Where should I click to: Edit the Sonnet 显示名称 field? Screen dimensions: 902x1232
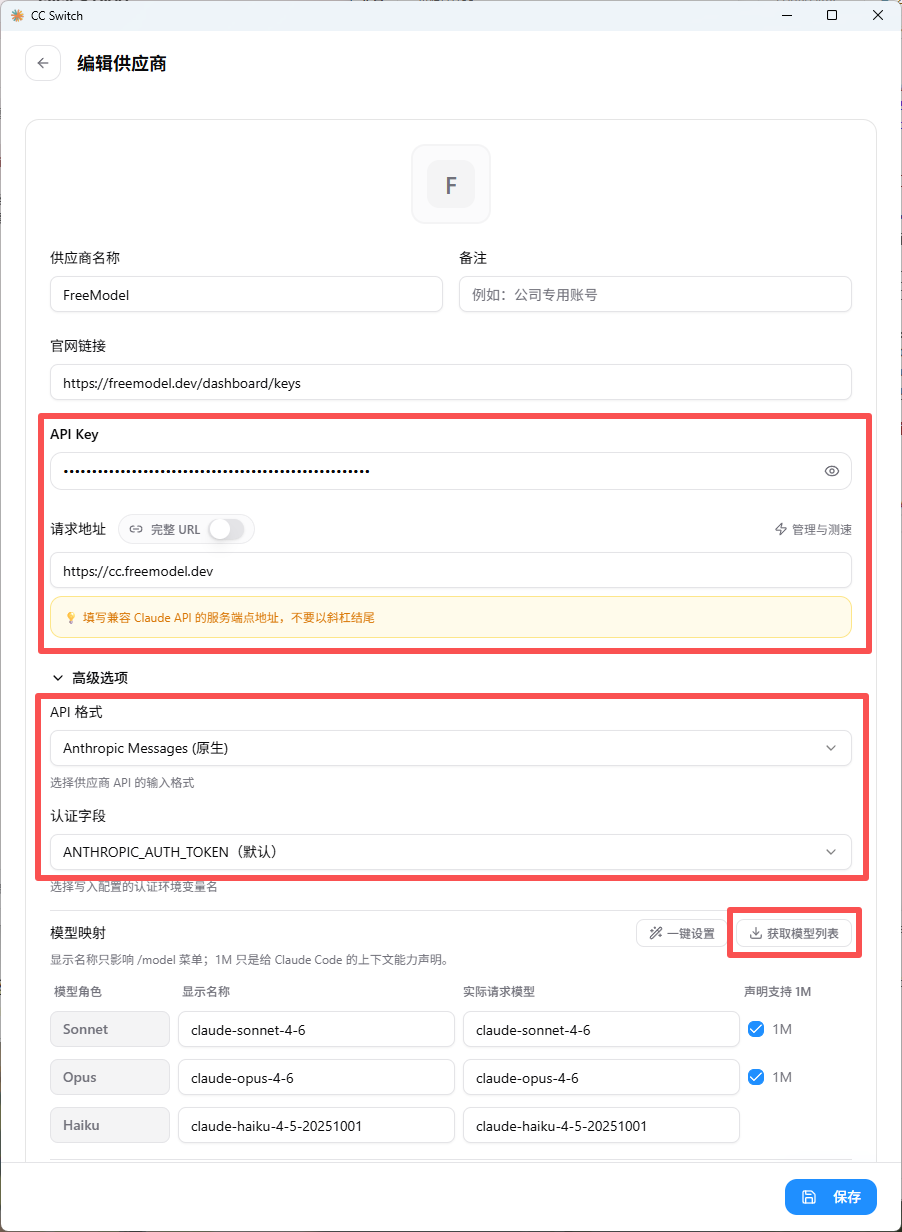tap(316, 1029)
